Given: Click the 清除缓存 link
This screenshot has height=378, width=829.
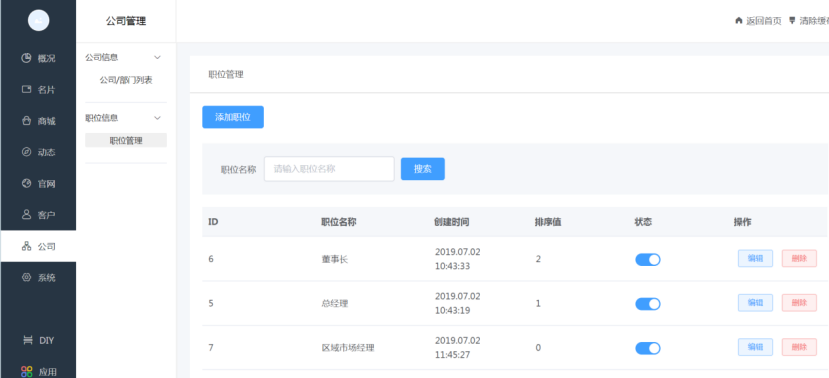Looking at the screenshot, I should pos(814,21).
